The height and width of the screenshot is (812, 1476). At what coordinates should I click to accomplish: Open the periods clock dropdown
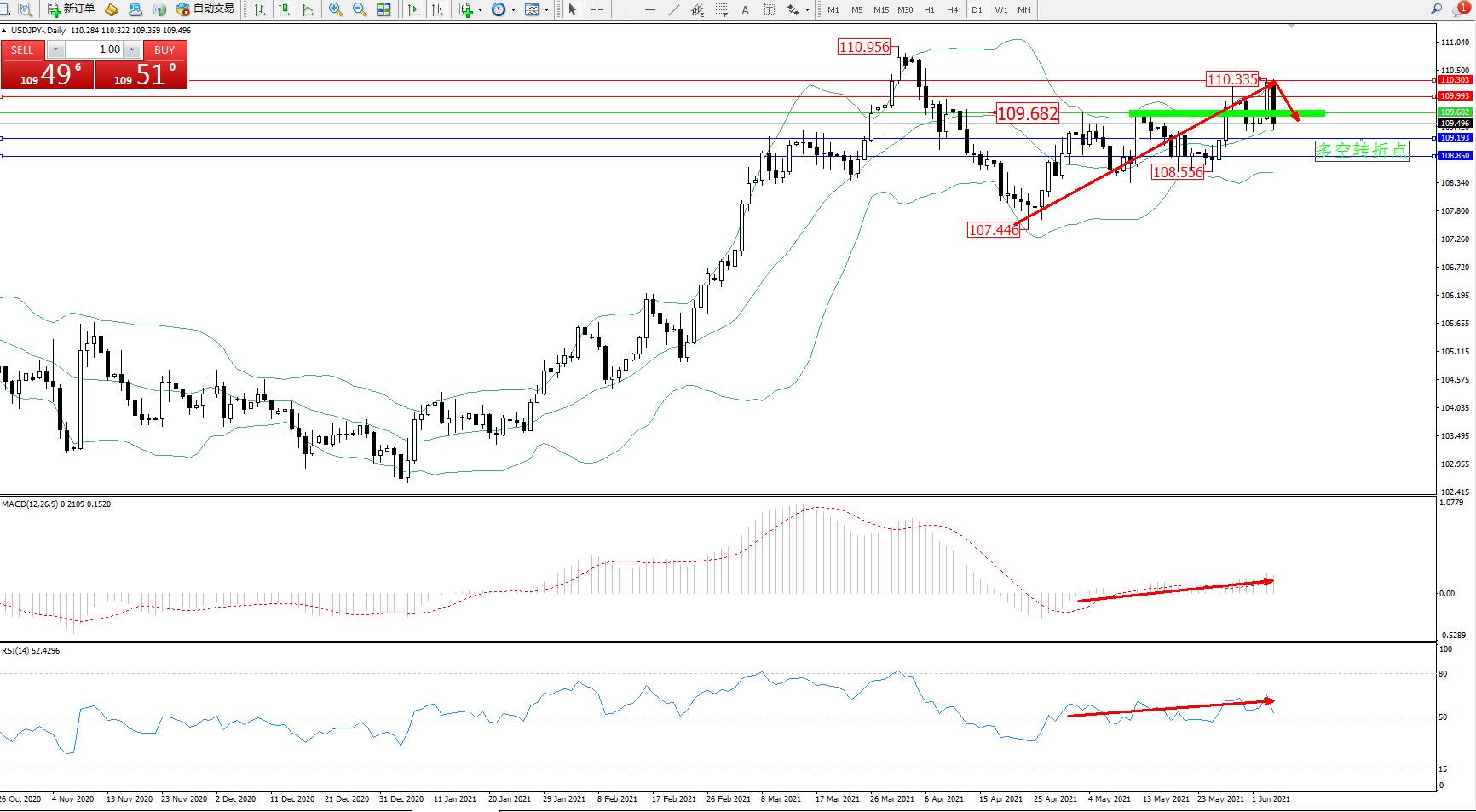coord(513,10)
